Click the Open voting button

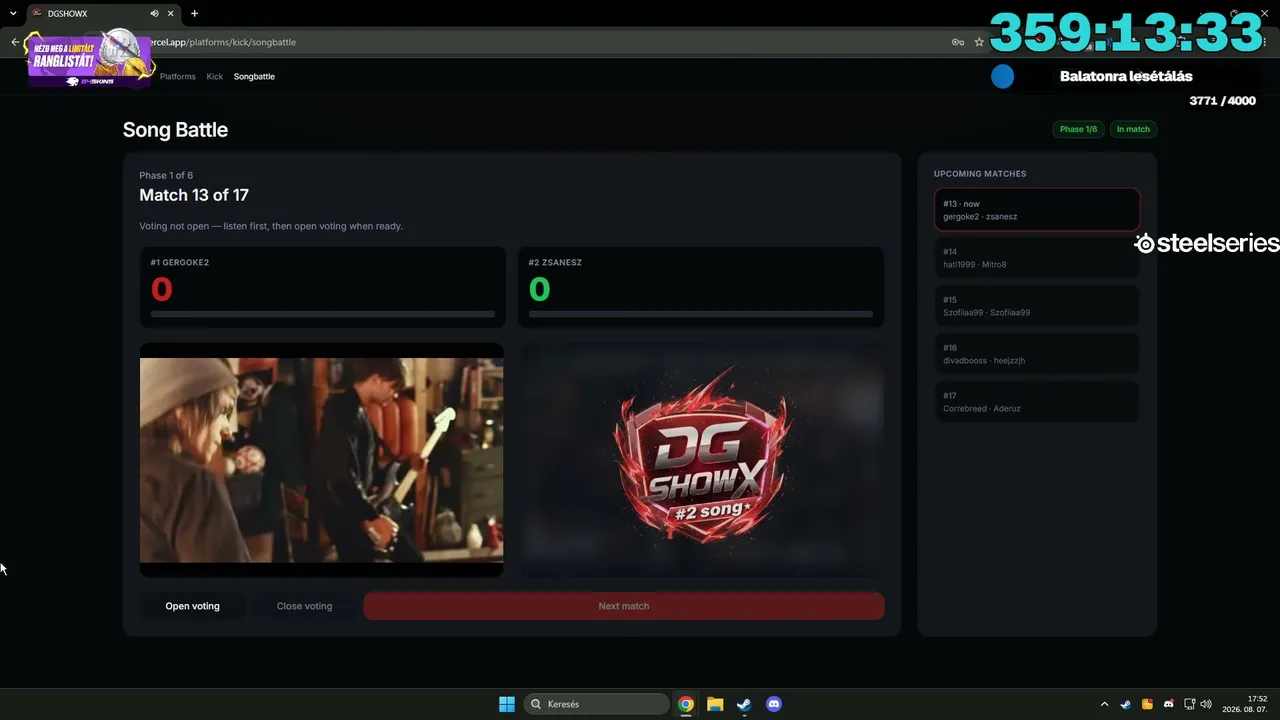[192, 606]
